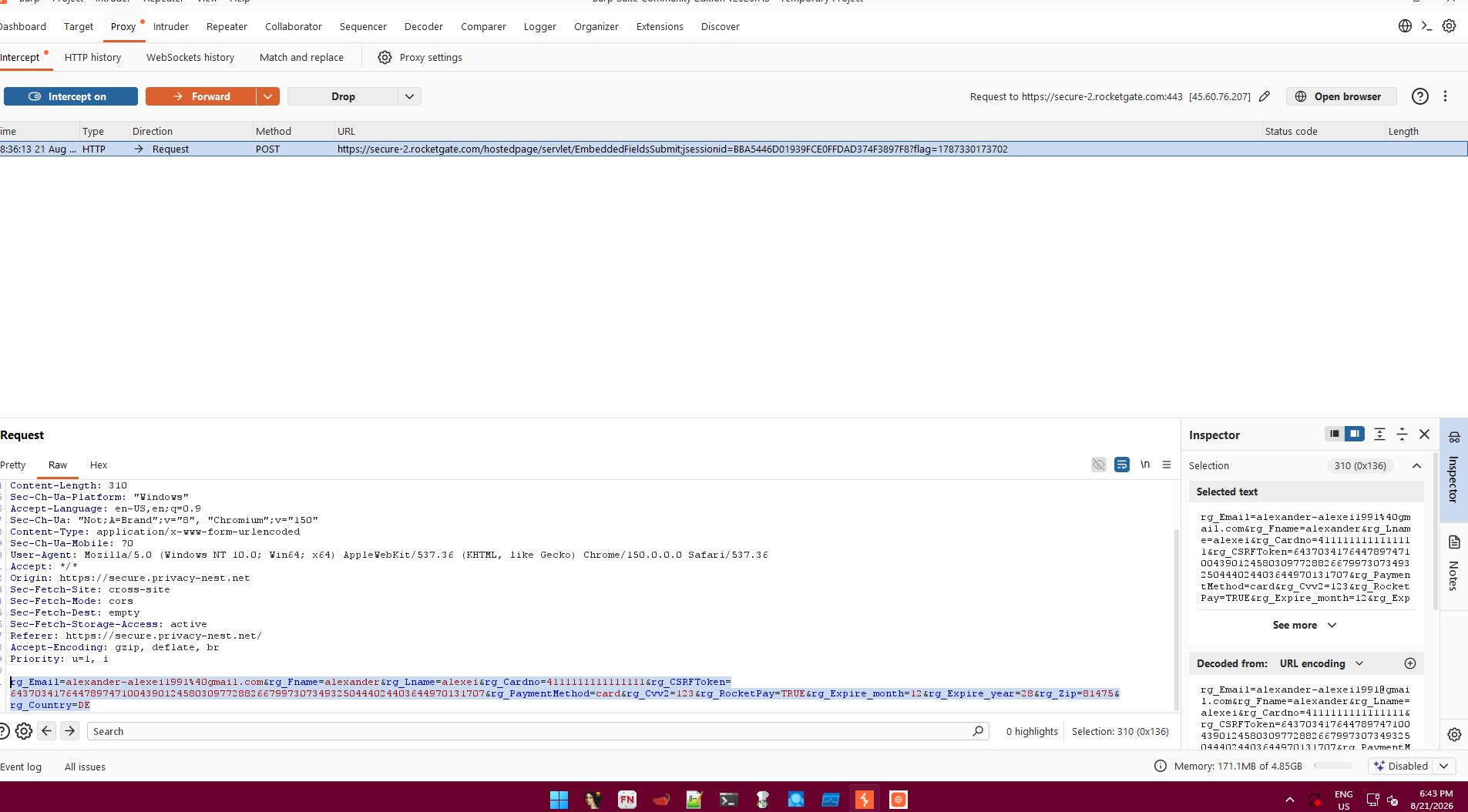Switch request view to Hex tab
The height and width of the screenshot is (812, 1468).
pos(99,465)
